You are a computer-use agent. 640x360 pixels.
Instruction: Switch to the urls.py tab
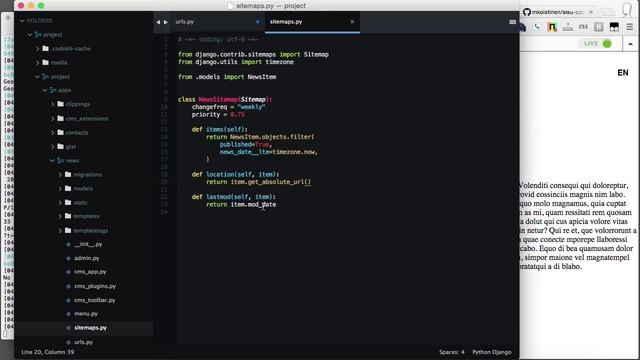184,22
